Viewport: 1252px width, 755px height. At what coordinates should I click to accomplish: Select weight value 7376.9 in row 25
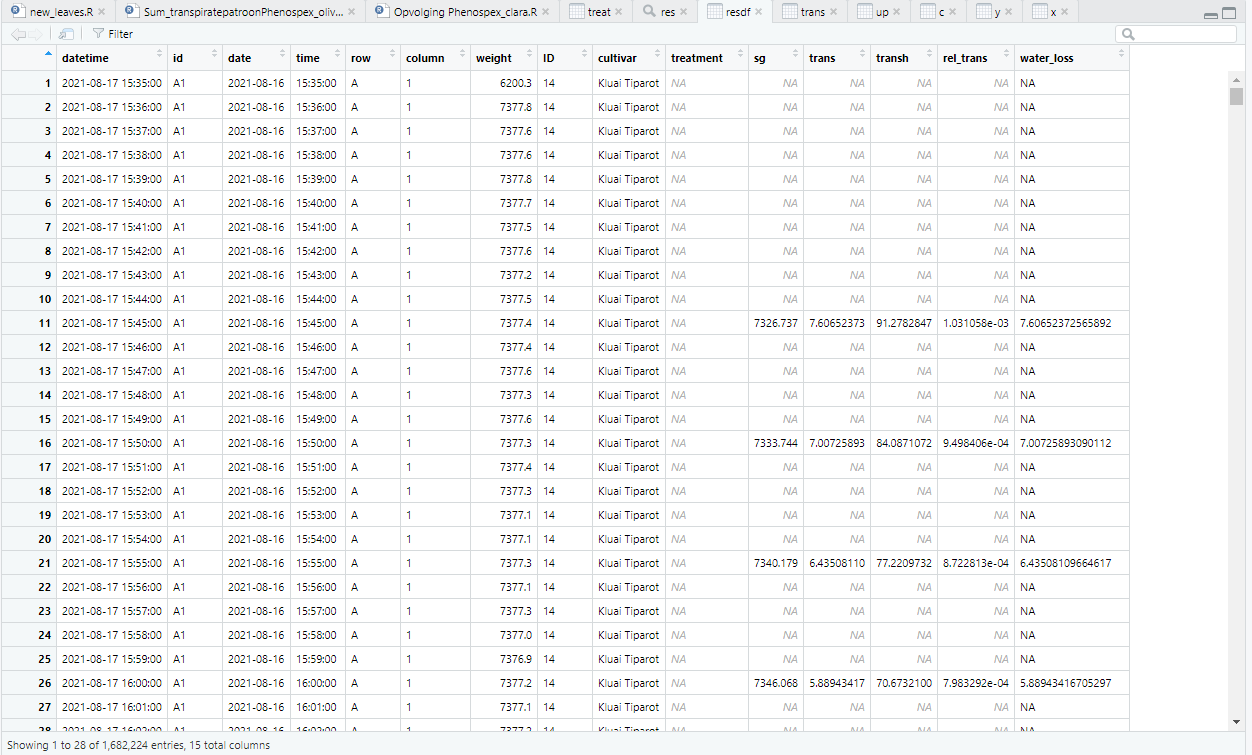click(516, 659)
